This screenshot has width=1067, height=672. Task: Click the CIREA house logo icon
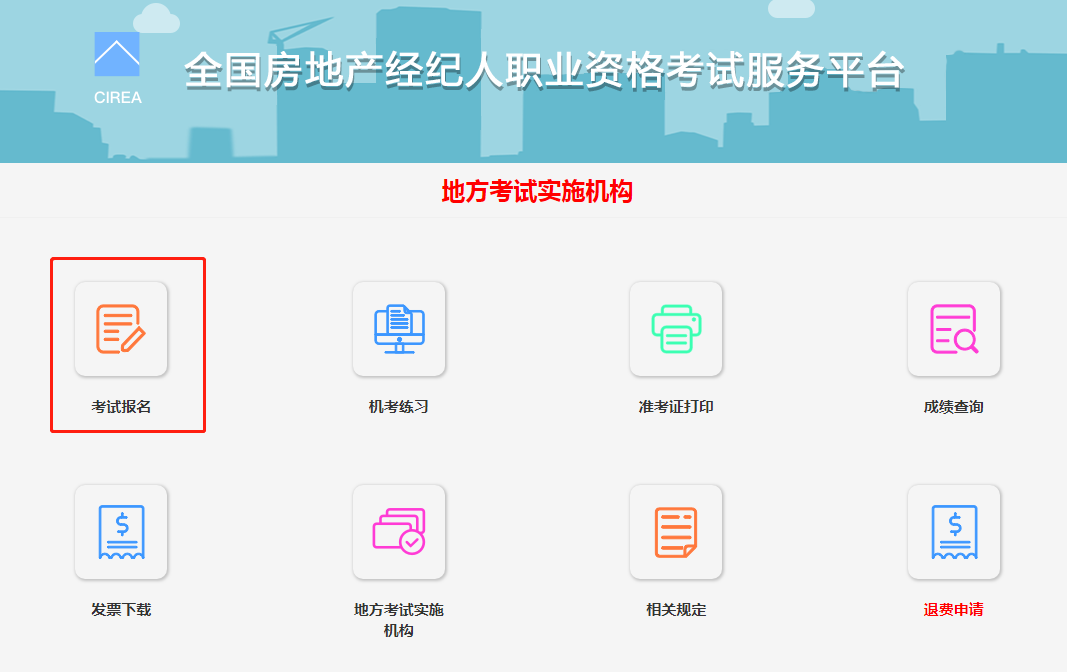(117, 54)
